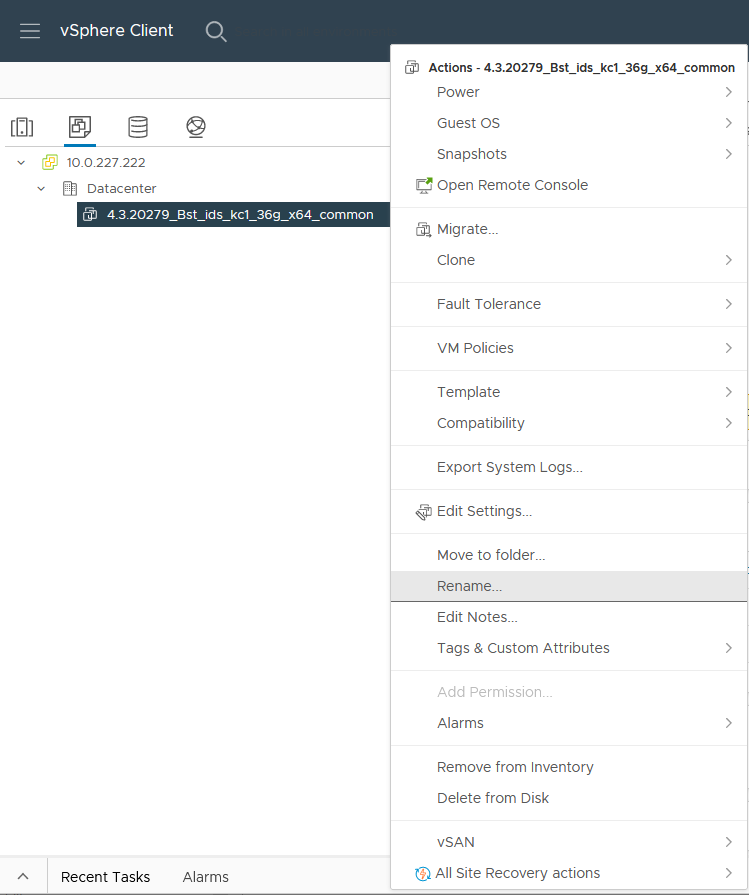Open the Networking view icon
Image resolution: width=749 pixels, height=895 pixels.
click(196, 127)
